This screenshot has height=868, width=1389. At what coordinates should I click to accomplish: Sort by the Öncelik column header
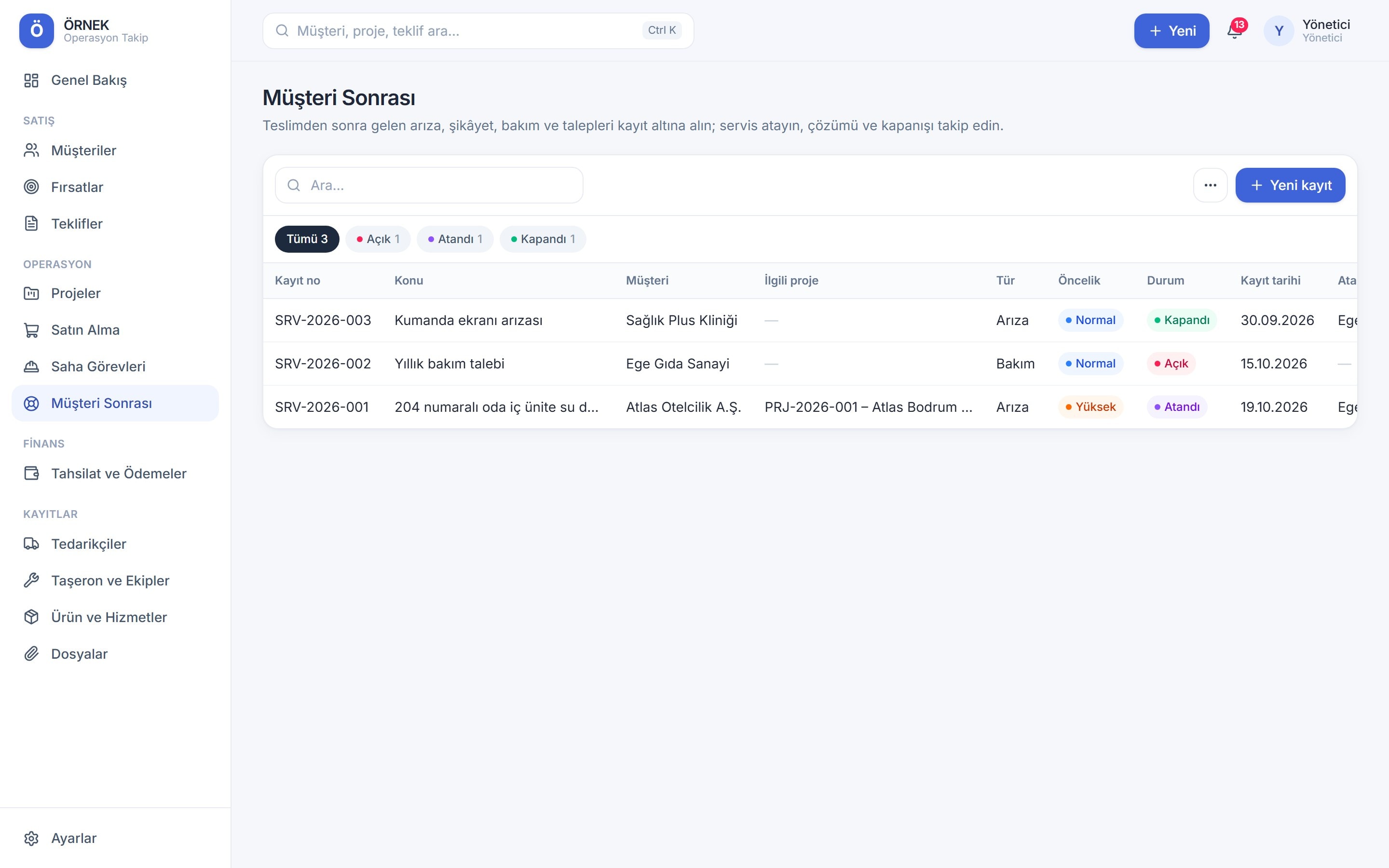1078,280
